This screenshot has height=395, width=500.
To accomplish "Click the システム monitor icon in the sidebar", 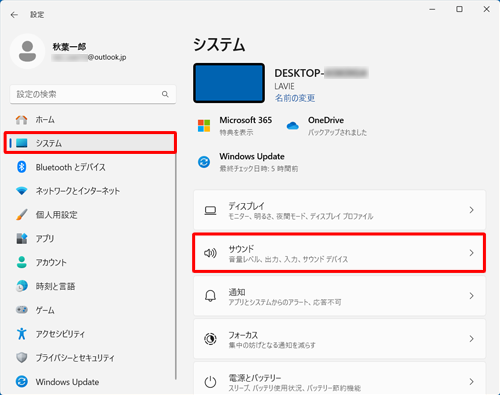I will click(x=22, y=143).
